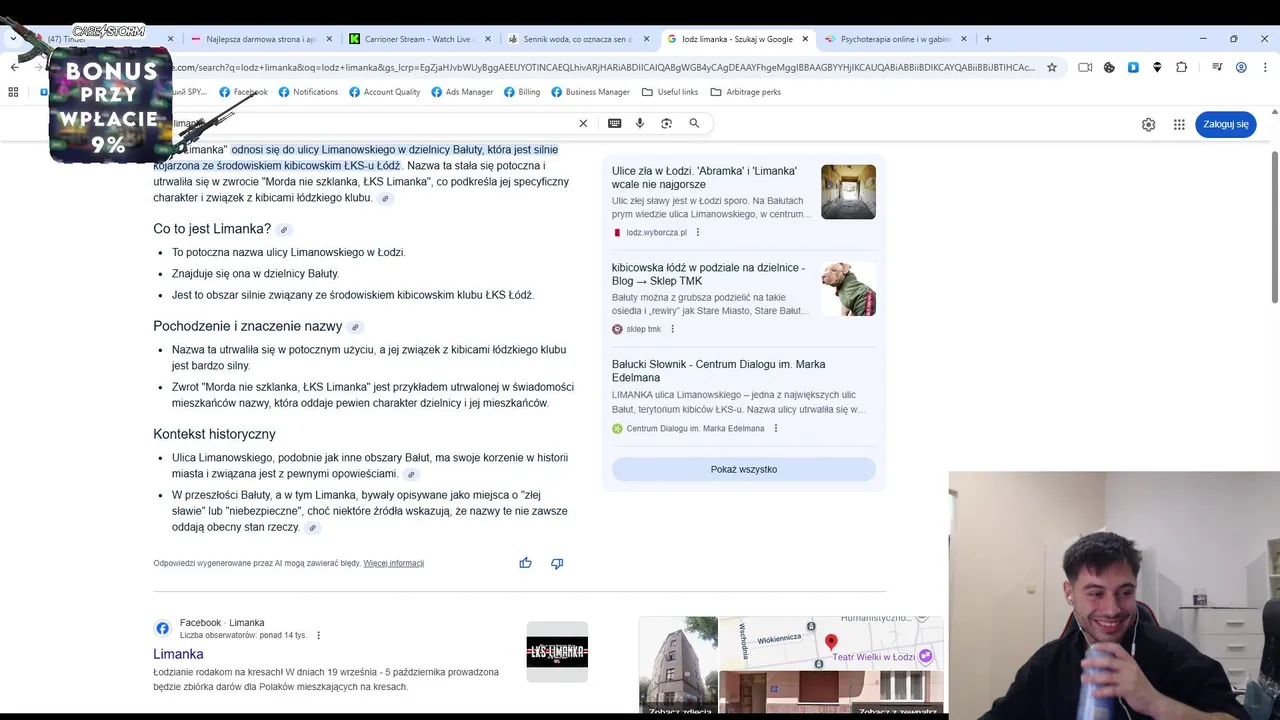
Task: Open the 'Limanka' Facebook result title
Action: (x=178, y=654)
